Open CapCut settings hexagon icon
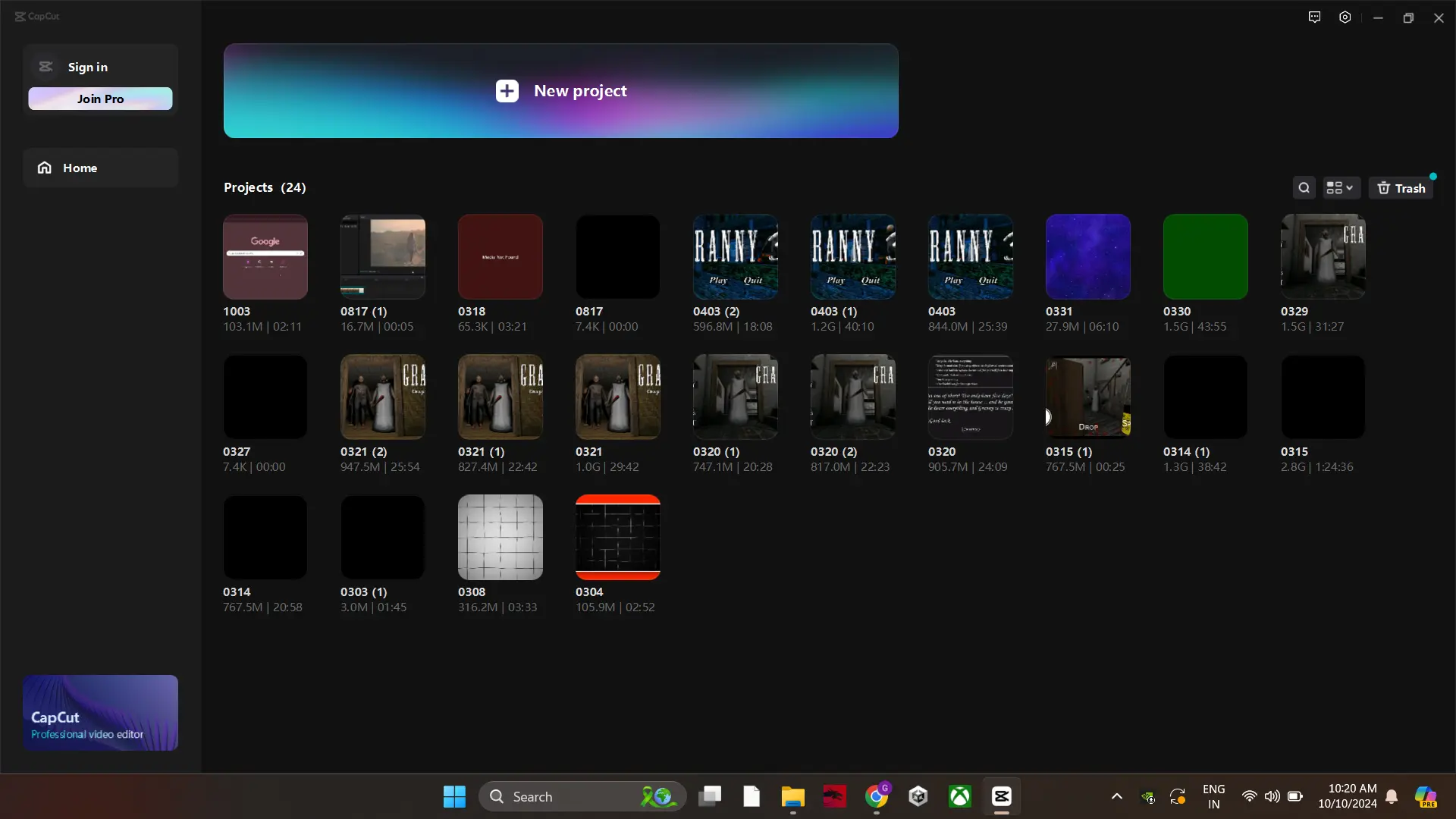This screenshot has height=819, width=1456. (1345, 17)
